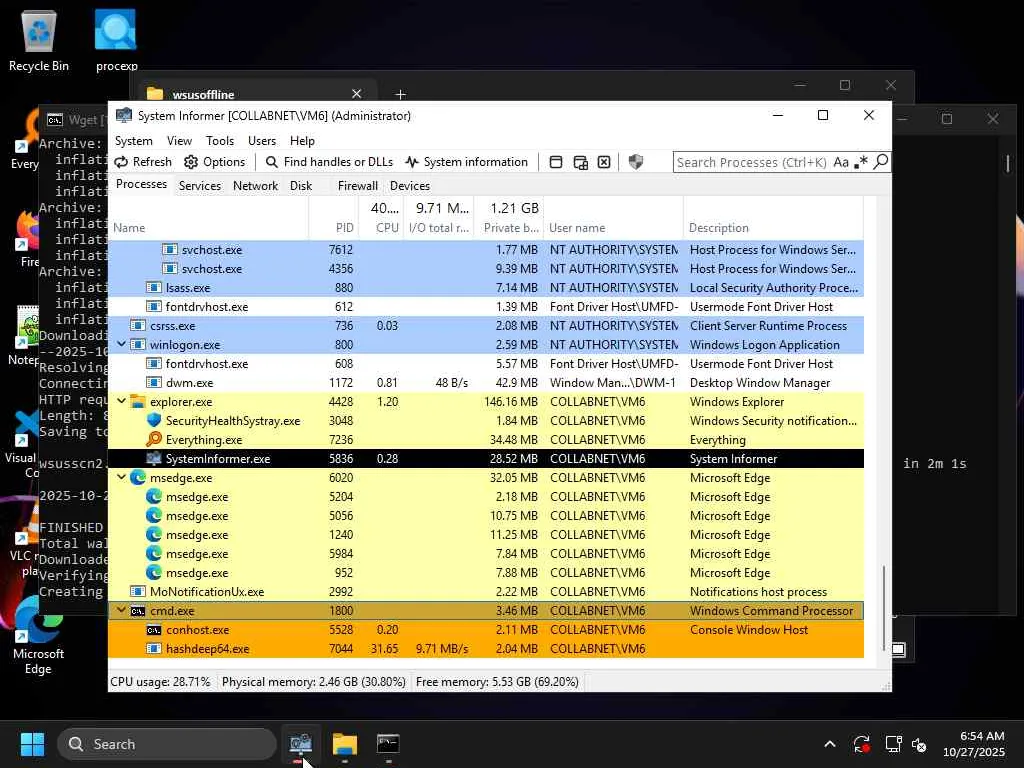Open System information graph button
The image size is (1024, 768).
click(467, 162)
